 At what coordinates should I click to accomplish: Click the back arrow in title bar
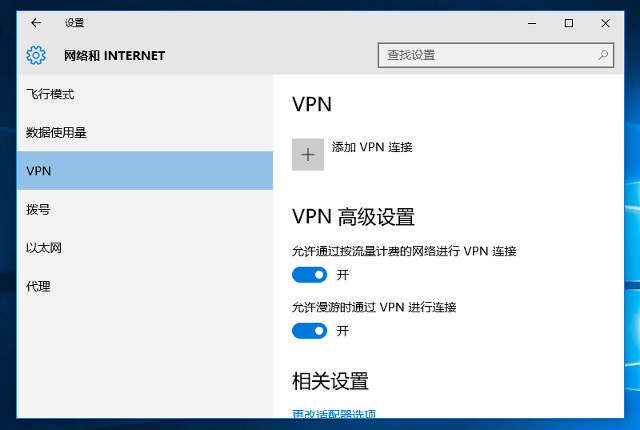click(x=36, y=23)
